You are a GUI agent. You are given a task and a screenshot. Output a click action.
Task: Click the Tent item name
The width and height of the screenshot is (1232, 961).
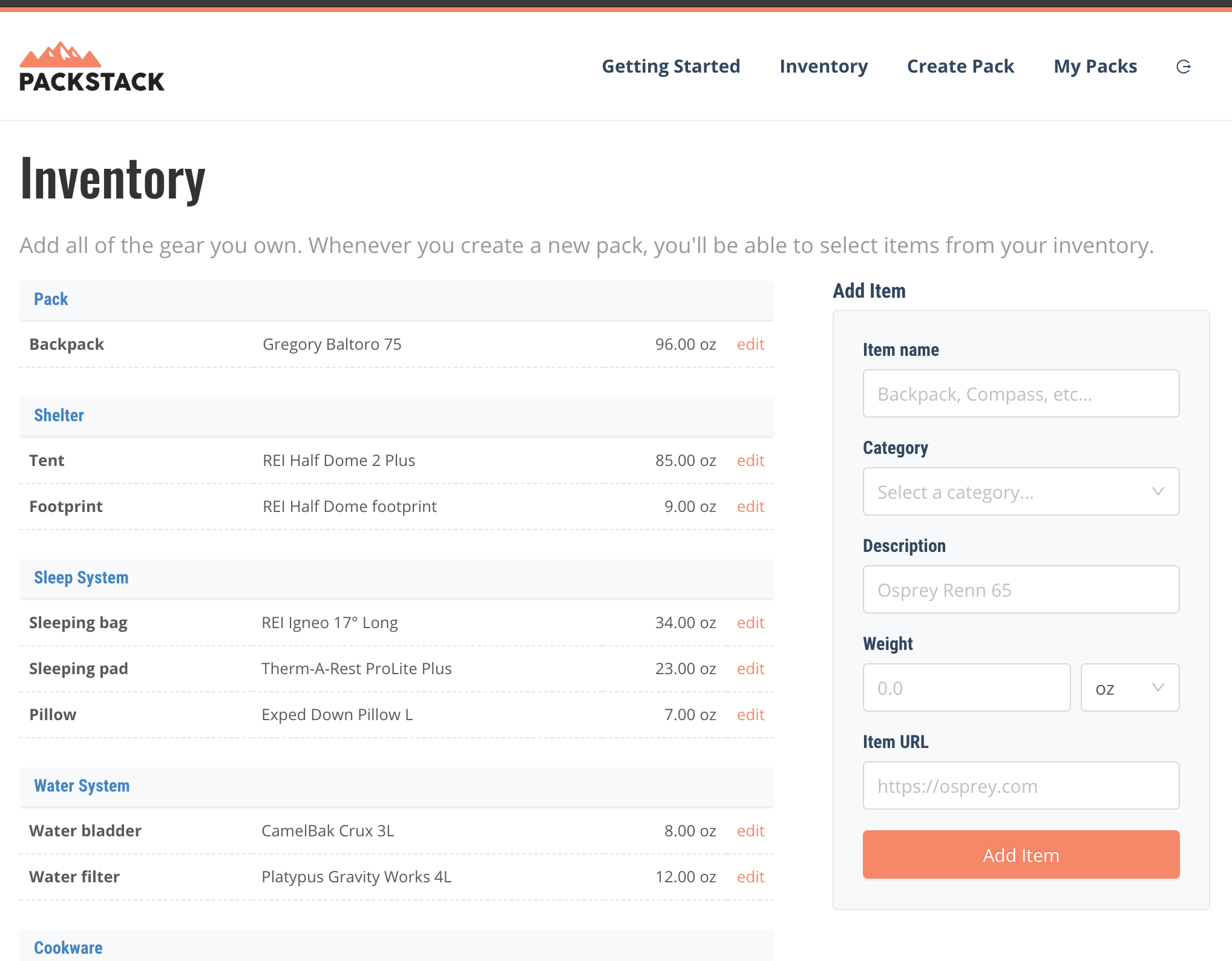click(x=47, y=461)
